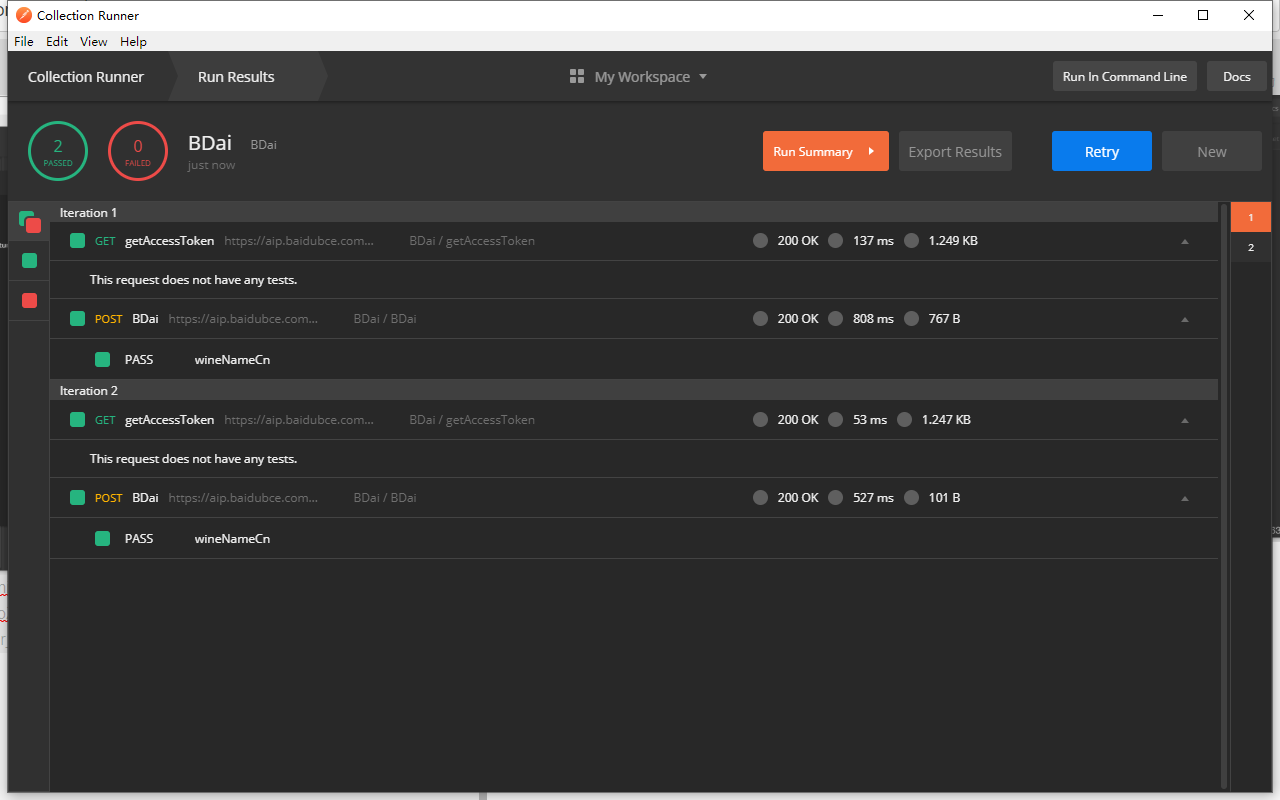Click the 2 PASSED green circle
The image size is (1280, 800).
[x=58, y=151]
